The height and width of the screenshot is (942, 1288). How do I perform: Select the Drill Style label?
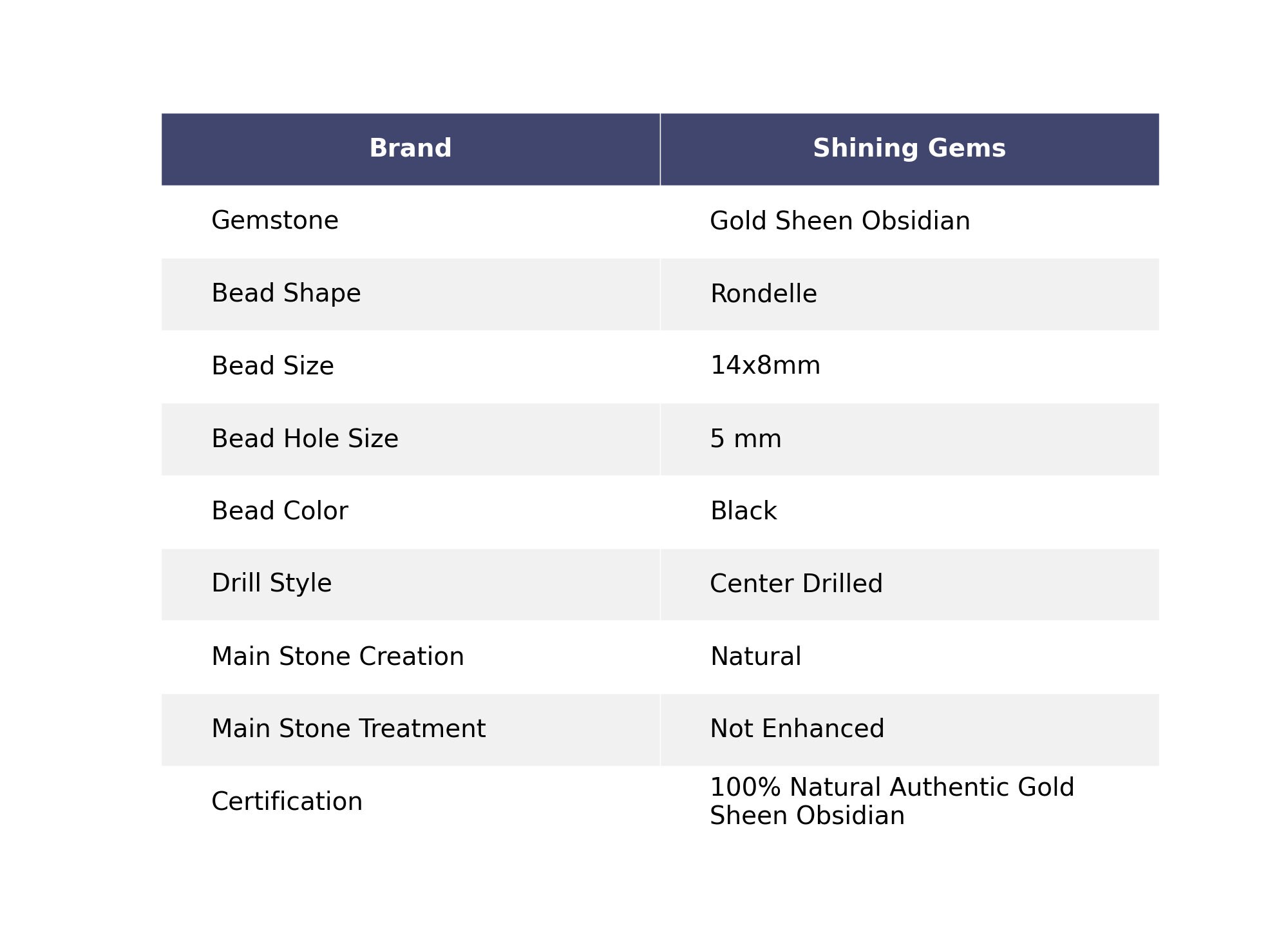(x=271, y=584)
